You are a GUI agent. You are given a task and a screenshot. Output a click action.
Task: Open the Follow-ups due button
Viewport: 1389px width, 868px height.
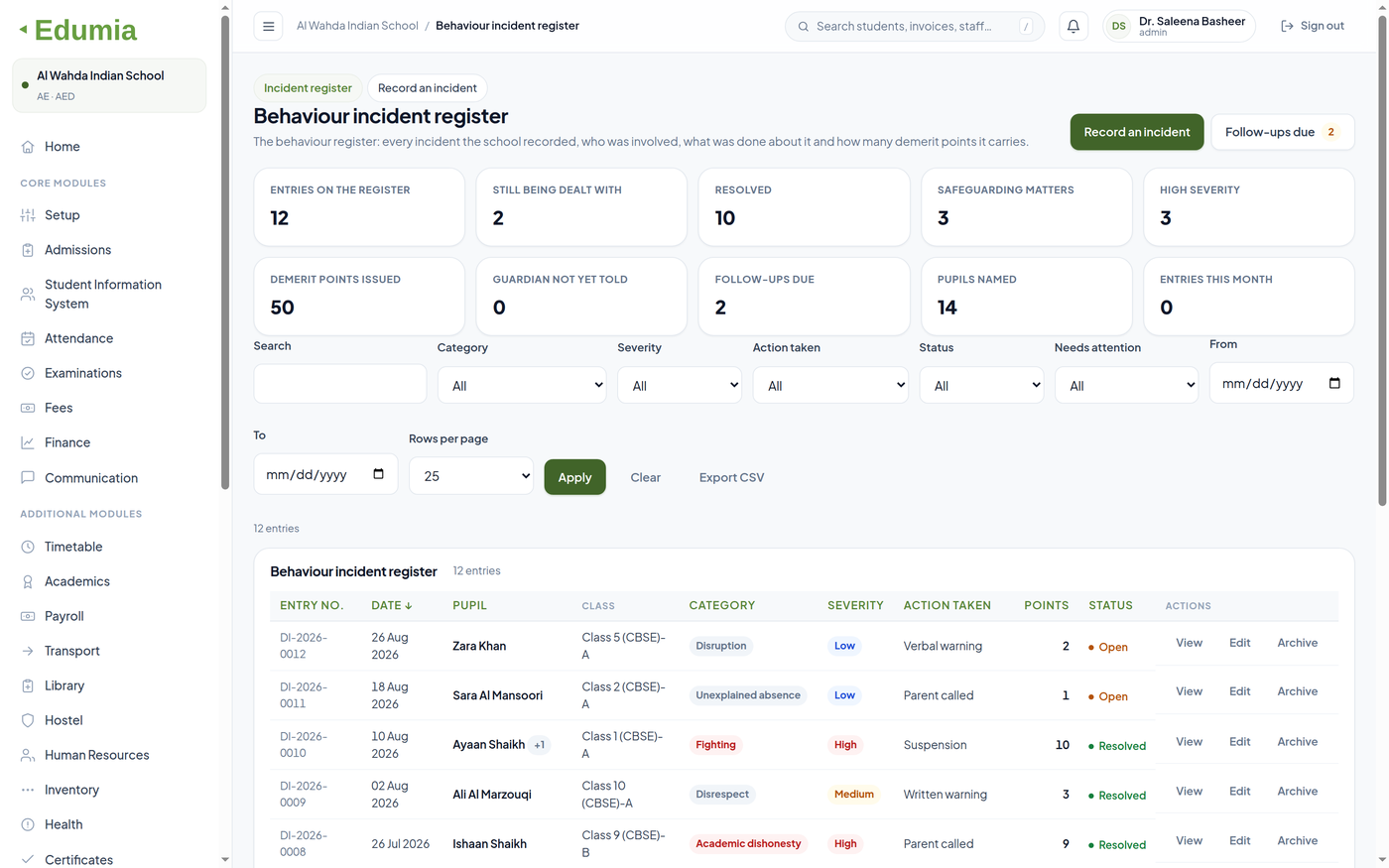(x=1282, y=132)
